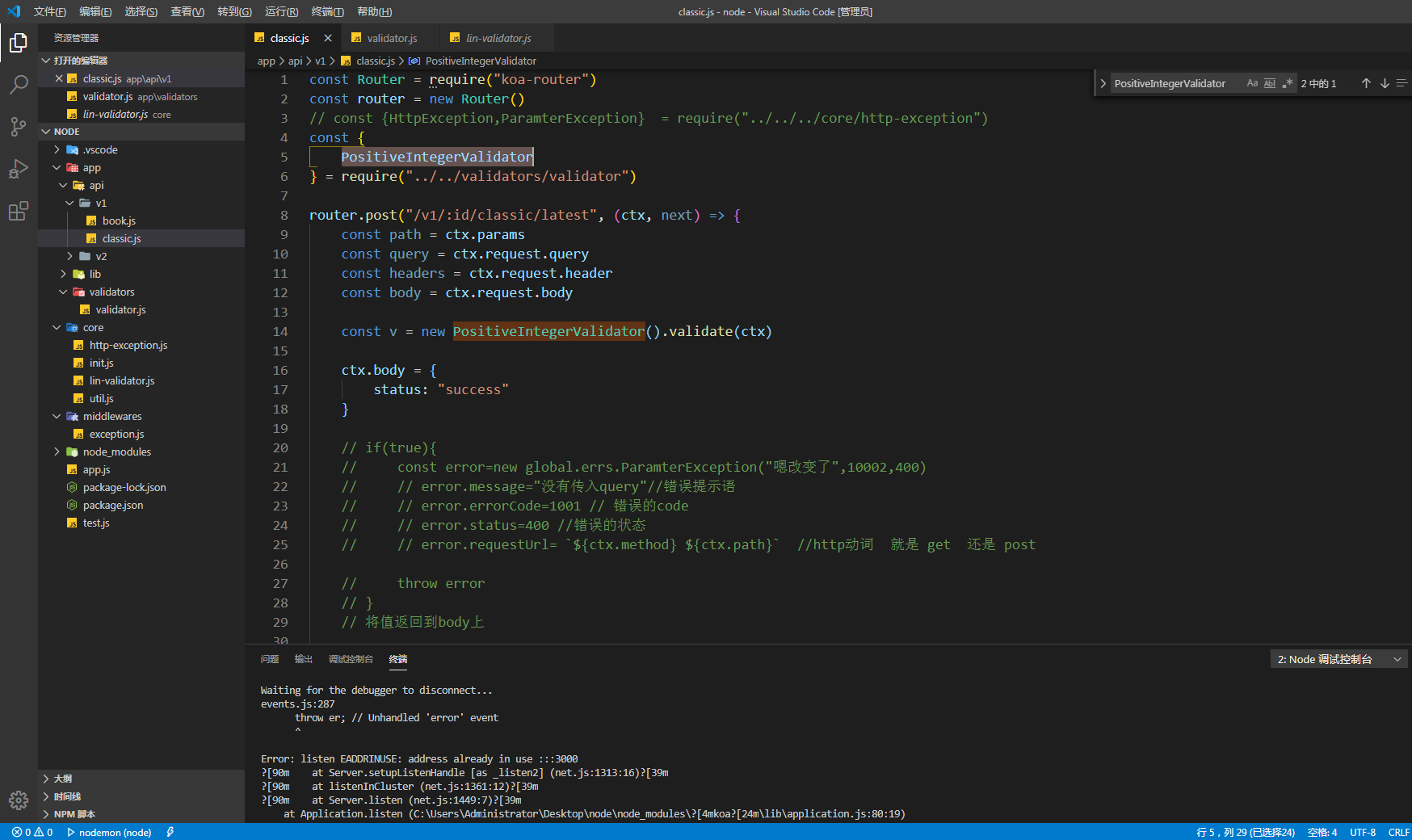
Task: Expand the node_modules folder
Action: 141,451
